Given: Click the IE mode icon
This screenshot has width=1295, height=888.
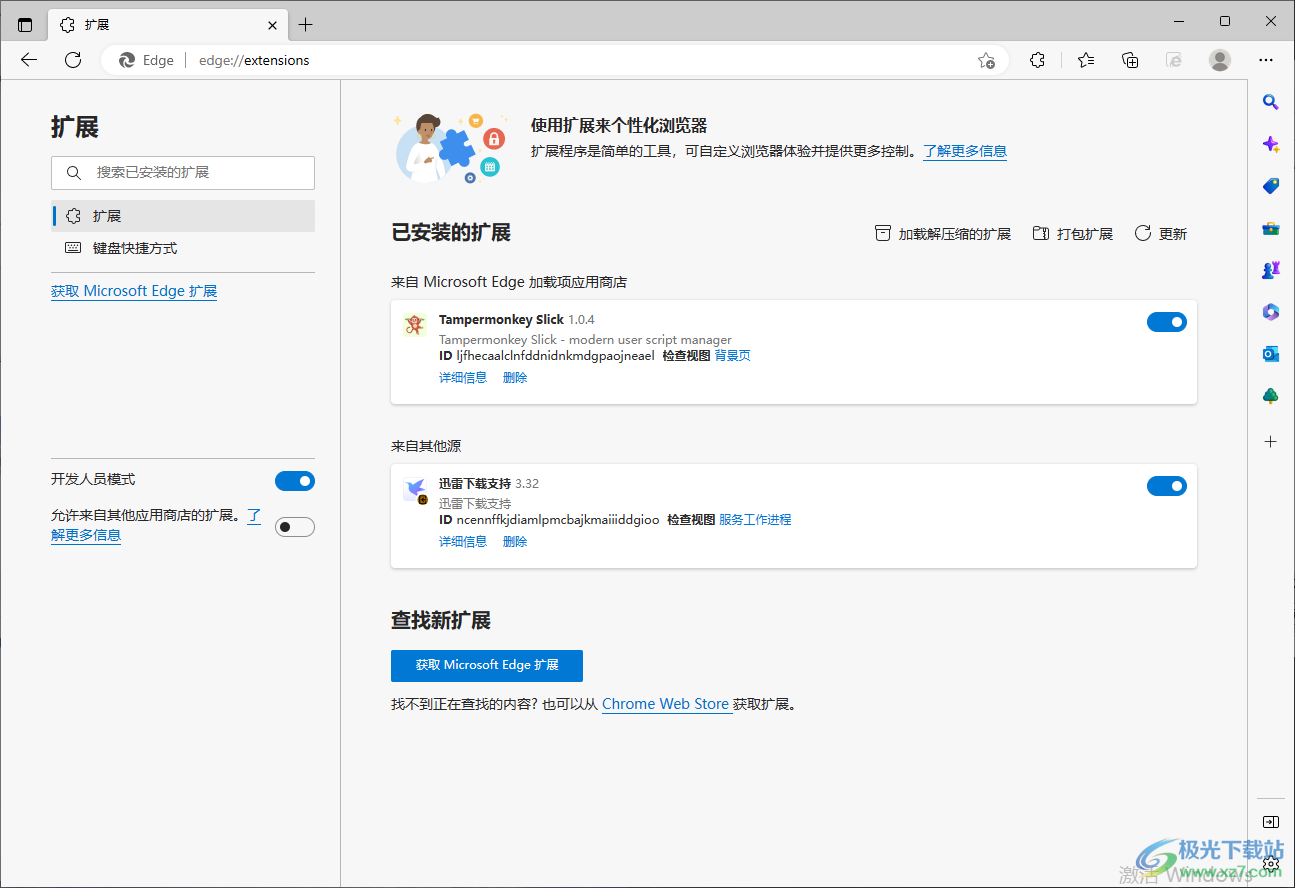Looking at the screenshot, I should 1174,60.
